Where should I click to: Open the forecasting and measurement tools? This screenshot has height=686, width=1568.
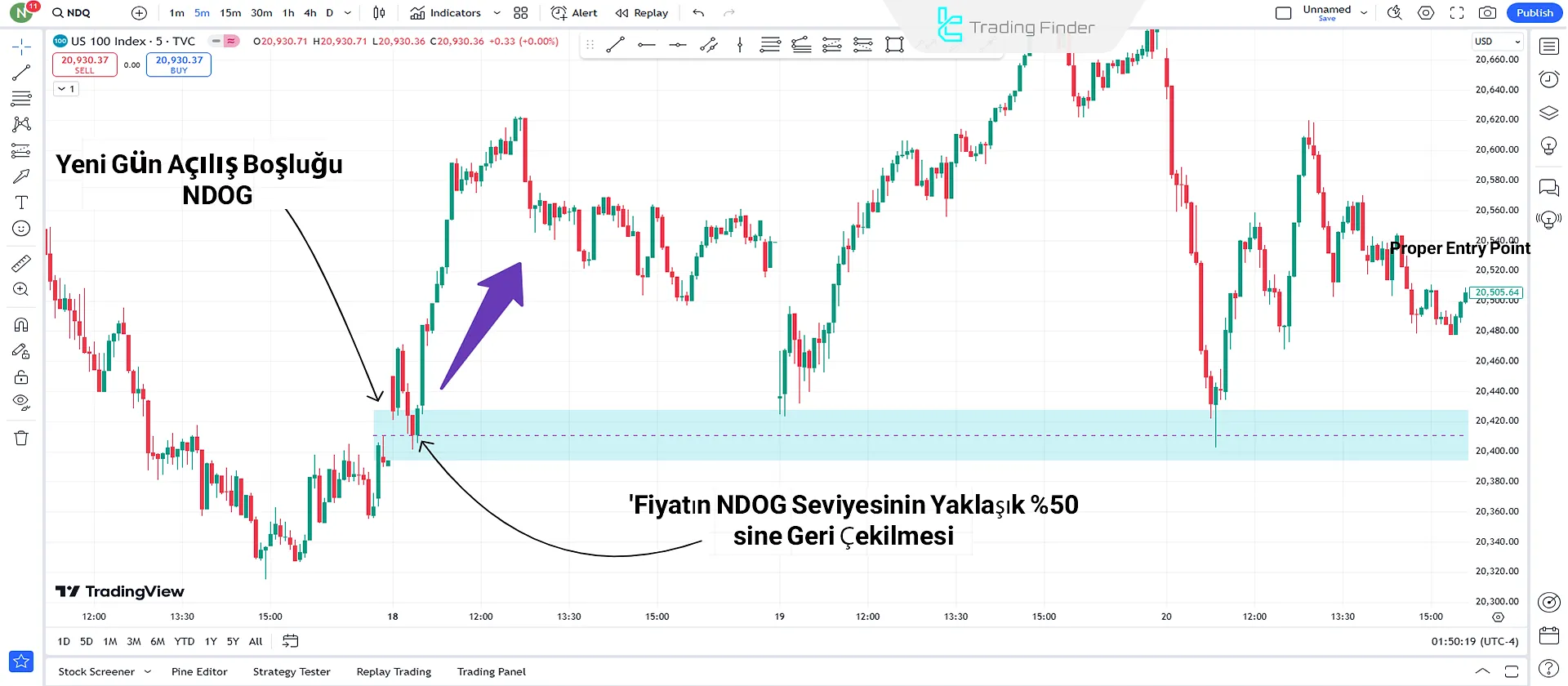pos(21,150)
